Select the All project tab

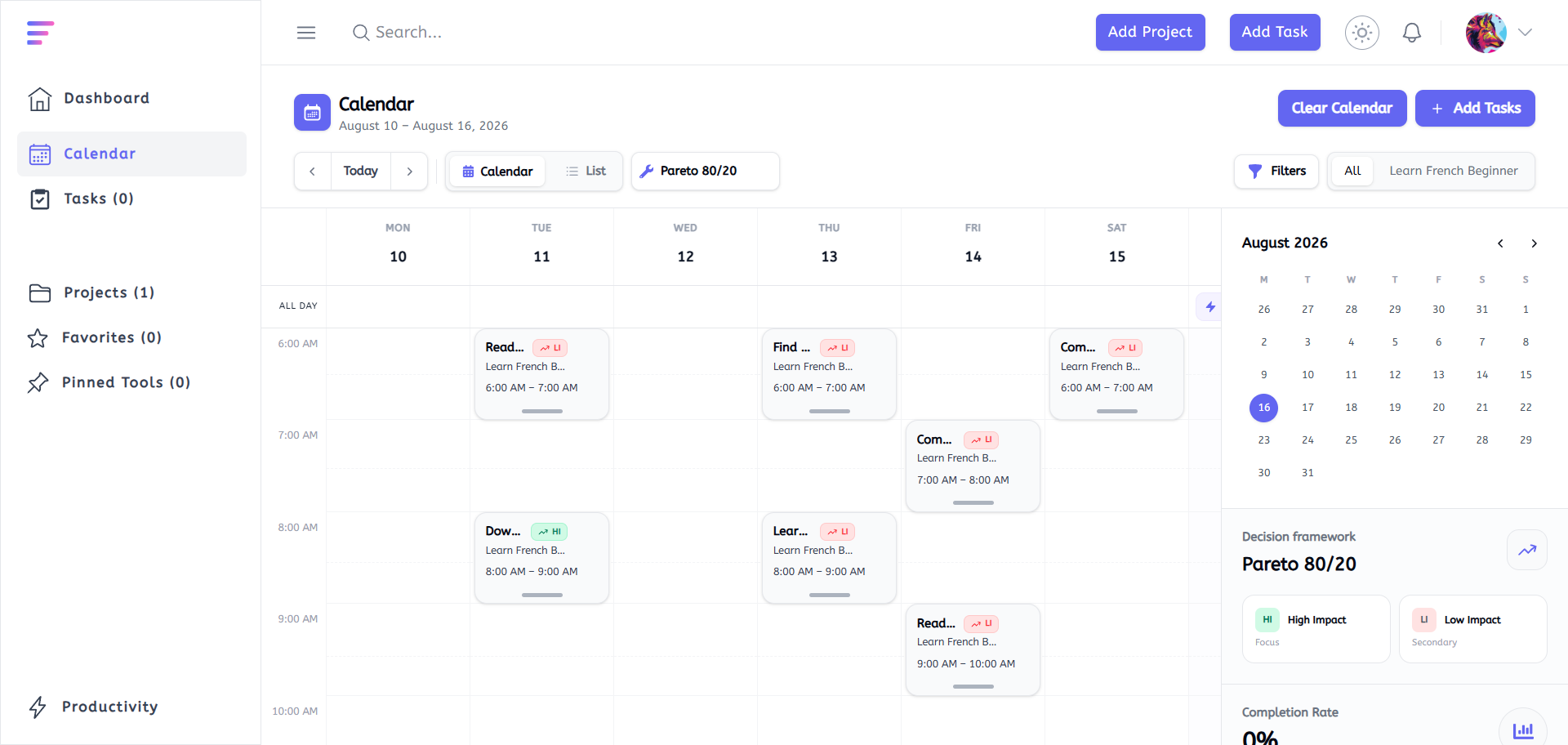tap(1352, 171)
